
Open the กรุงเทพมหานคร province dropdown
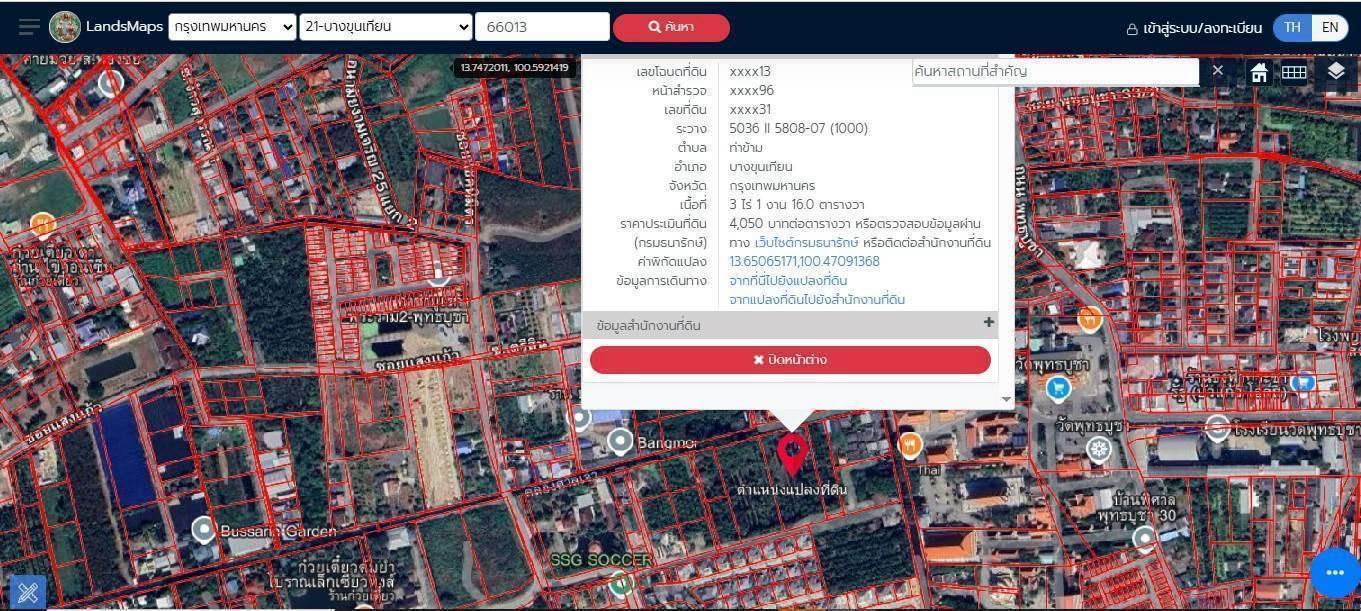[x=232, y=27]
